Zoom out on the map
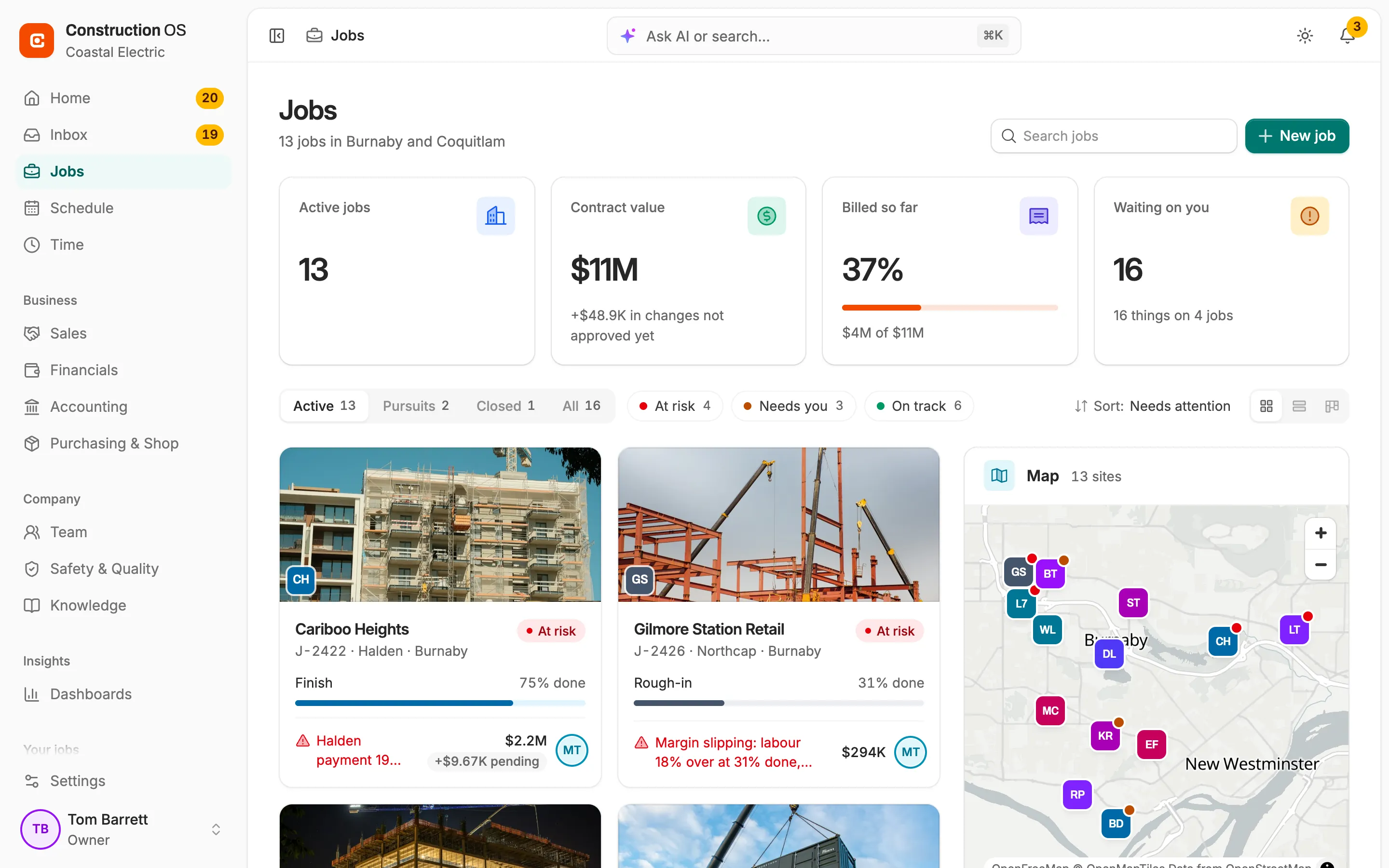The width and height of the screenshot is (1389, 868). click(x=1320, y=564)
